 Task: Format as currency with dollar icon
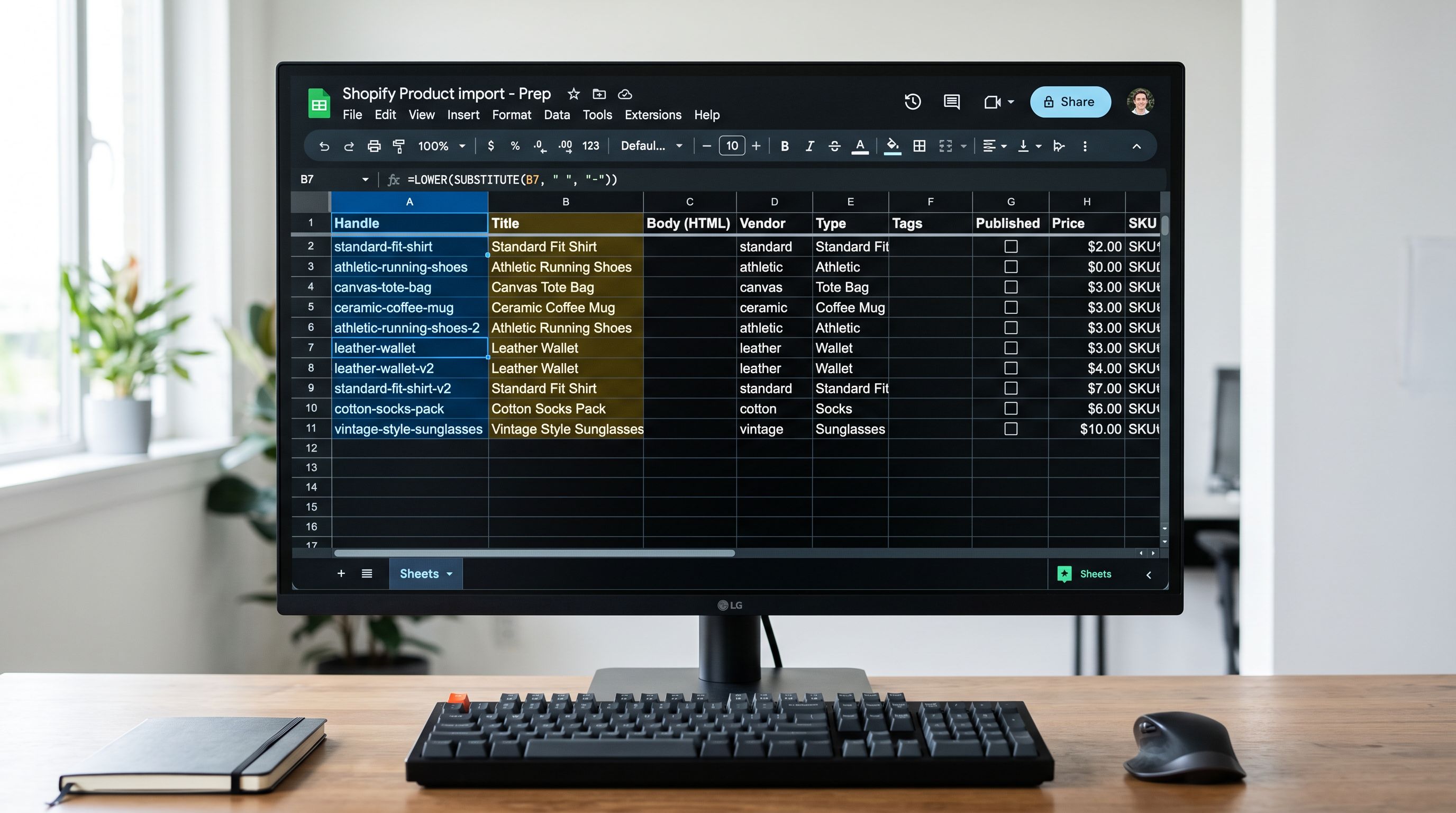point(490,146)
